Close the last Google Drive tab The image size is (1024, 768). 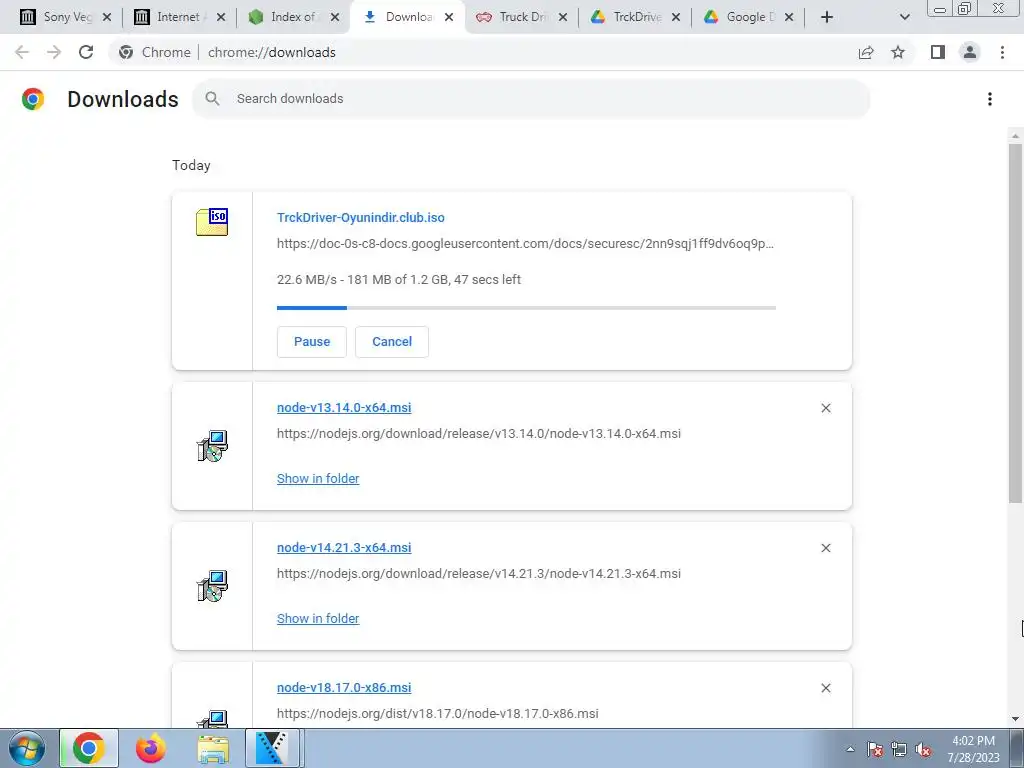tap(789, 17)
